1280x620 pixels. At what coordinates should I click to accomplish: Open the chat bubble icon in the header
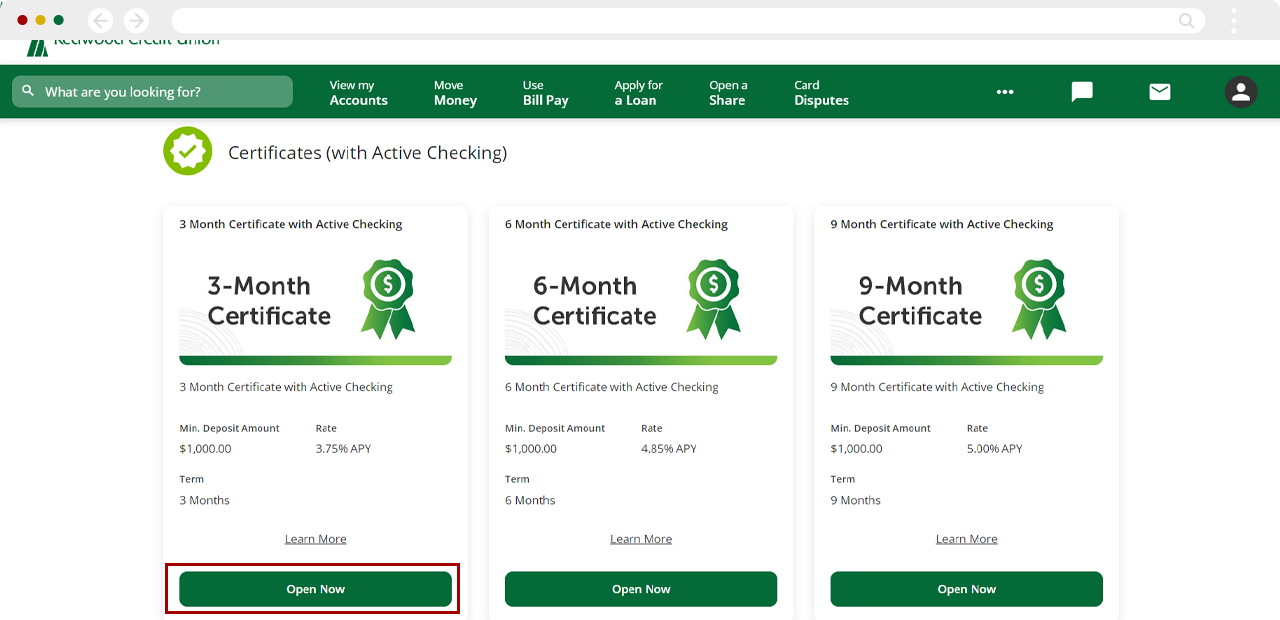(1082, 92)
